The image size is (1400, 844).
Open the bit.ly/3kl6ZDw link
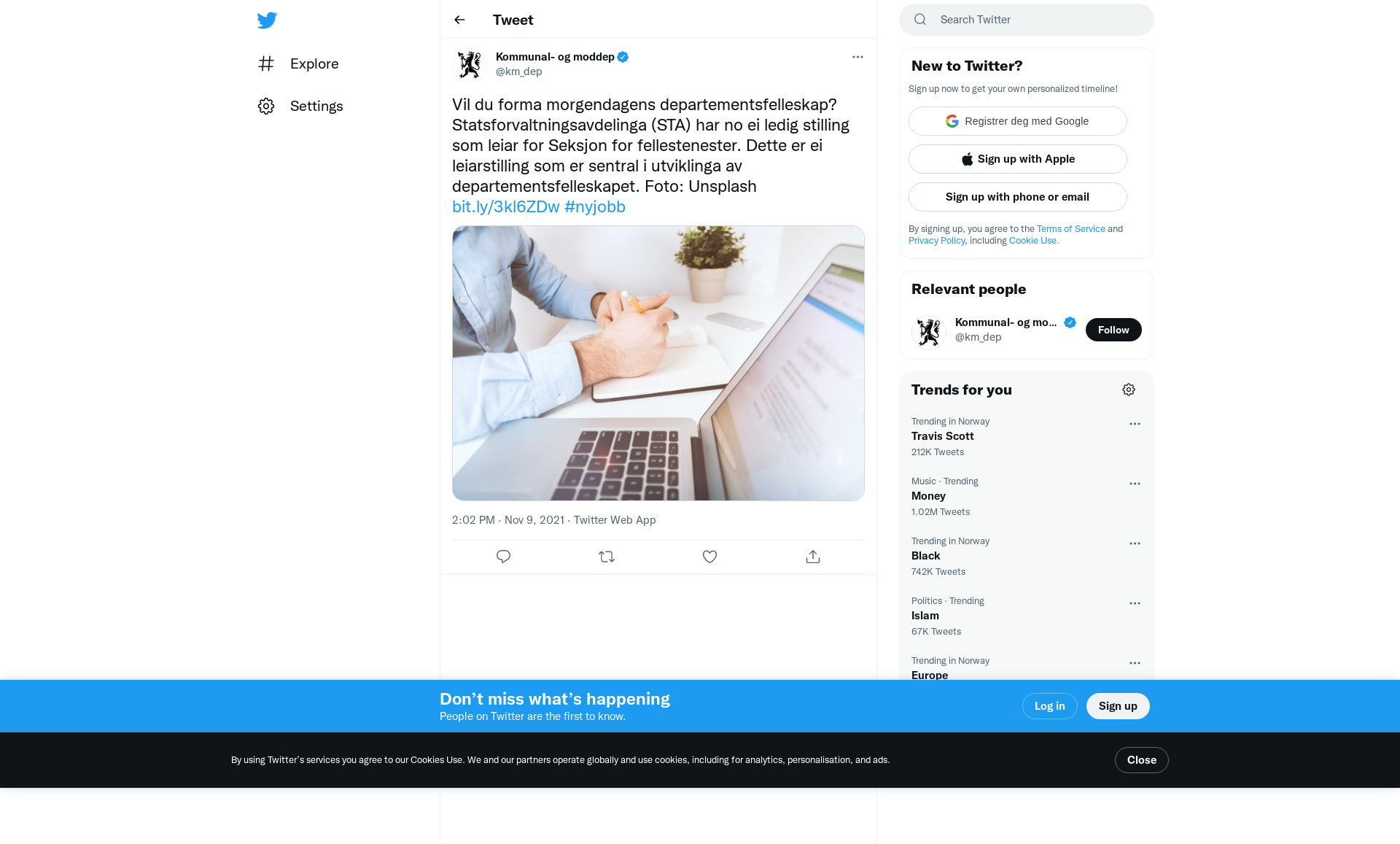tap(506, 206)
